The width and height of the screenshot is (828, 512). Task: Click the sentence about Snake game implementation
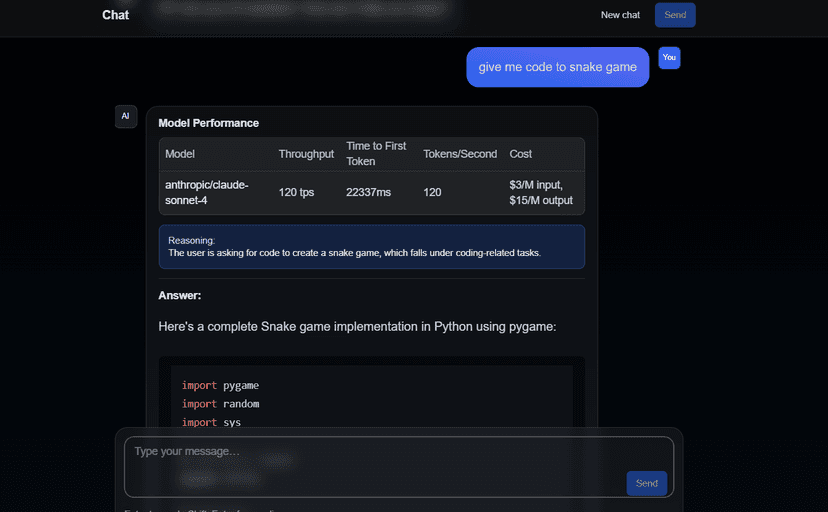[x=357, y=327]
